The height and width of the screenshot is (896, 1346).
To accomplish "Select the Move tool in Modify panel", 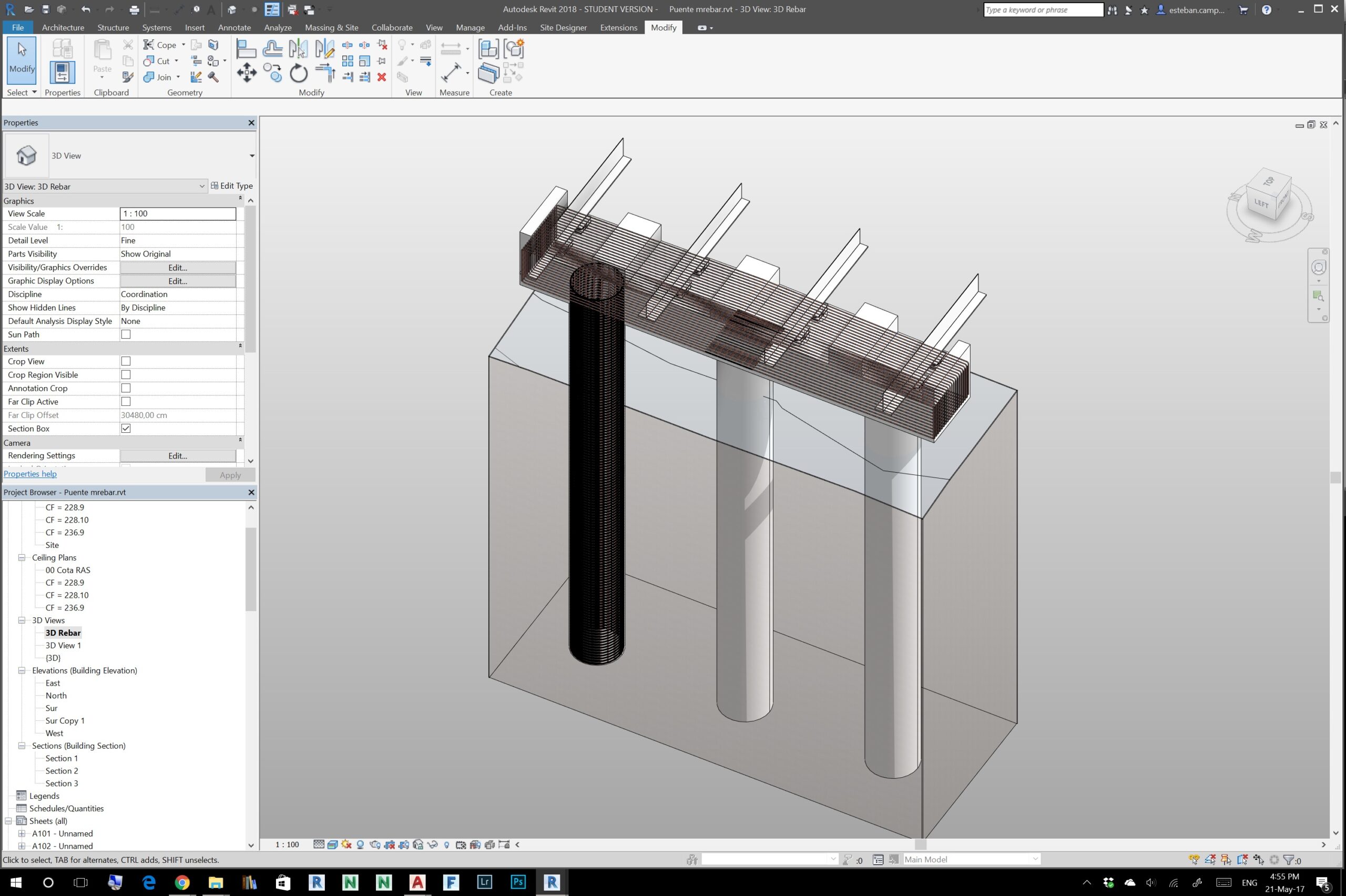I will [x=246, y=73].
